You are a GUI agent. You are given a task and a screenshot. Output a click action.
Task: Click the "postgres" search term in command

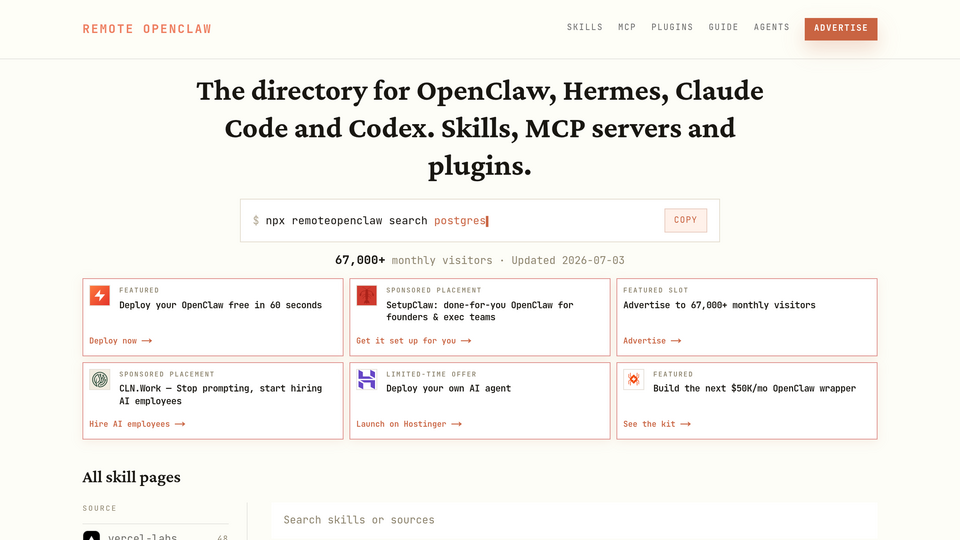pos(460,220)
